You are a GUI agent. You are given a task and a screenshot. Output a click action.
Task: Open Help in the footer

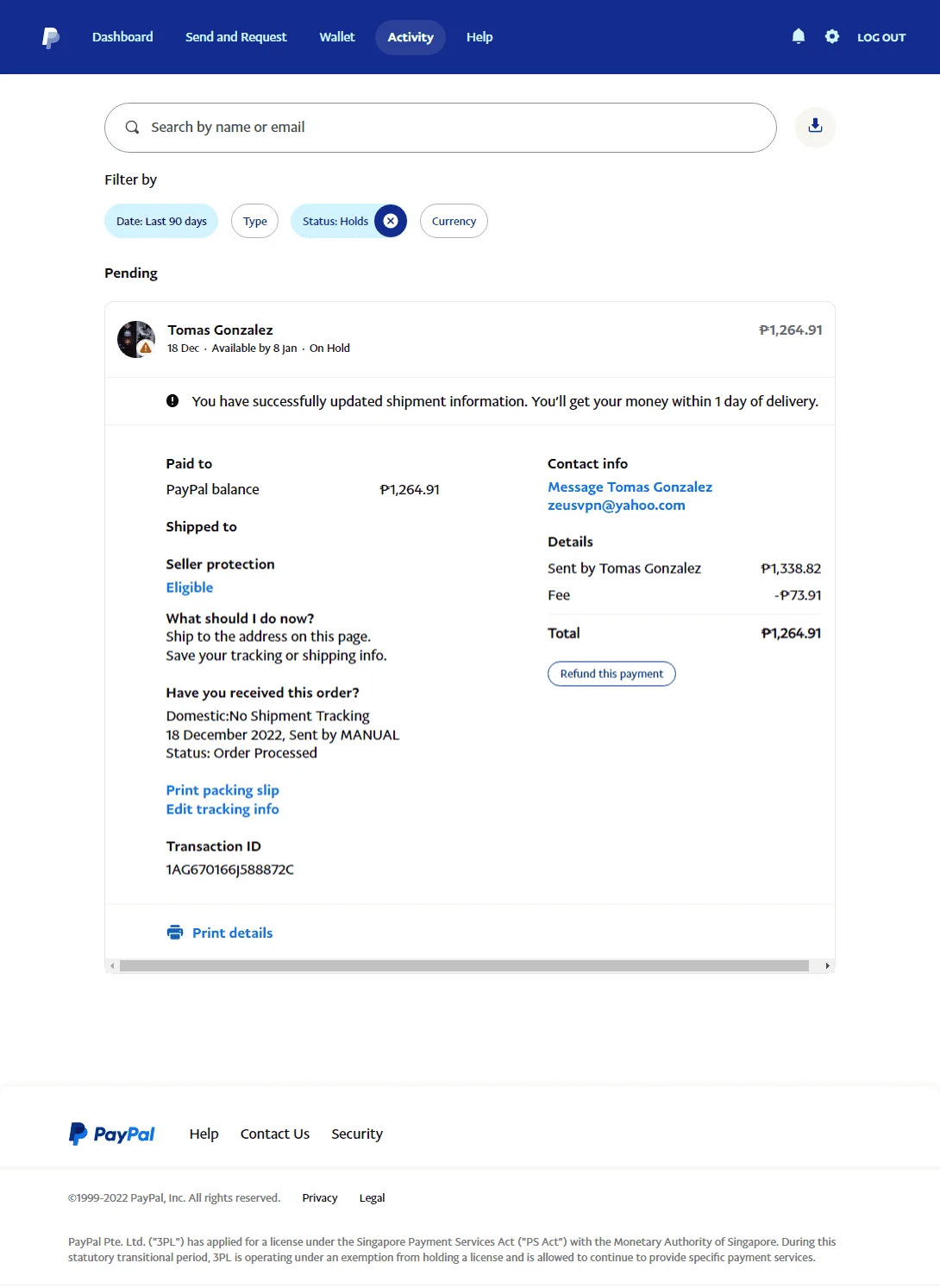click(204, 1134)
